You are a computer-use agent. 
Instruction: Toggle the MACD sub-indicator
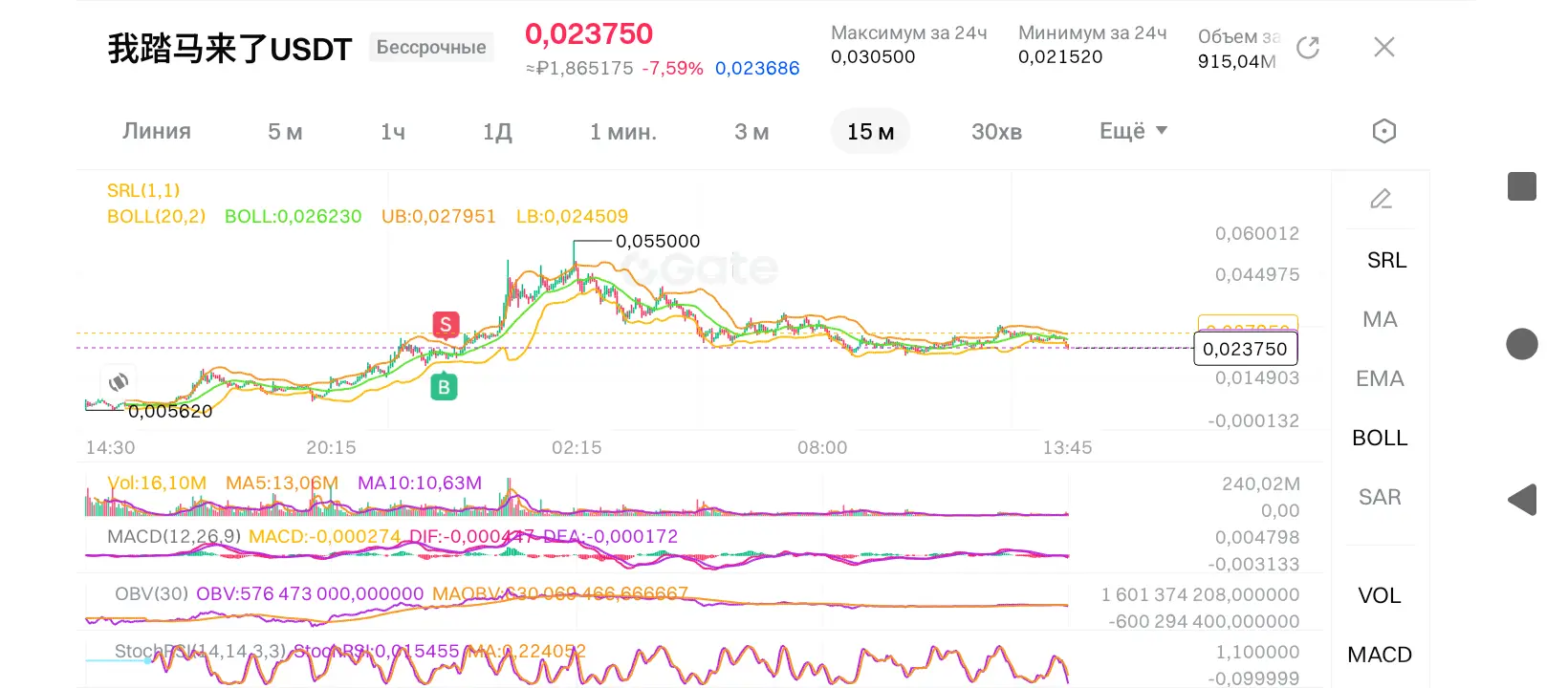pos(1380,655)
